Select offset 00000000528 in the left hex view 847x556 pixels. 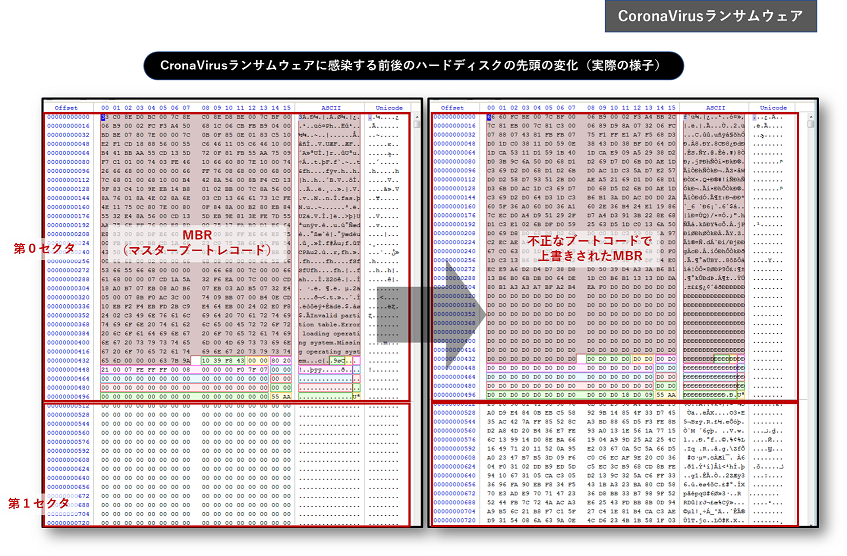(x=68, y=415)
